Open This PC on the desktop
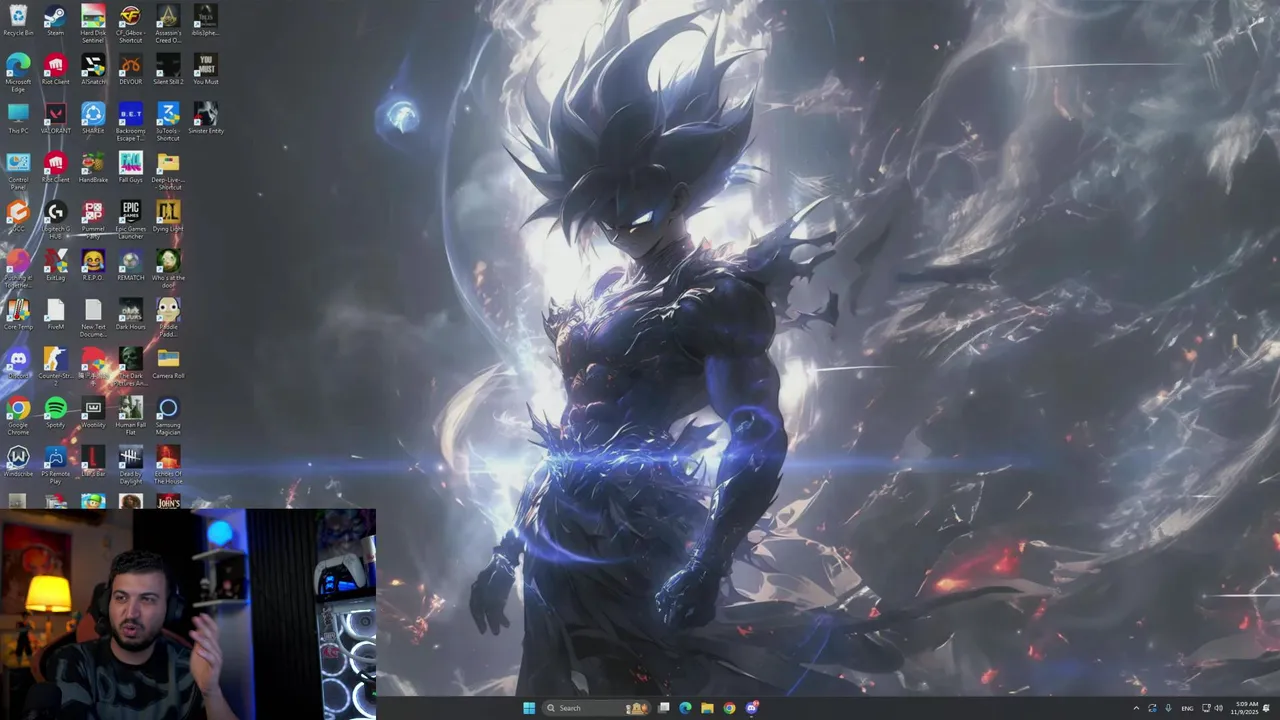This screenshot has height=720, width=1280. click(18, 119)
